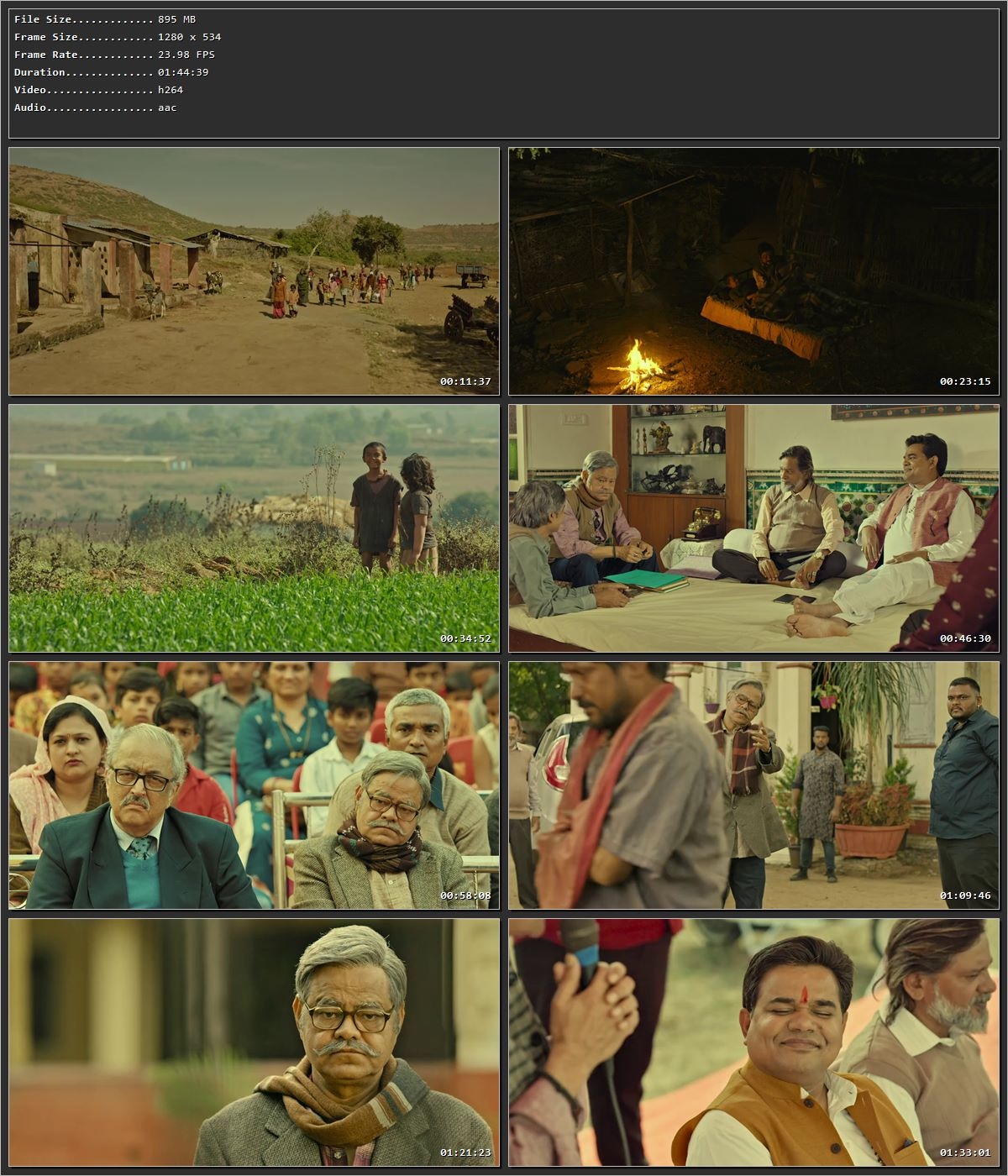This screenshot has height=1176, width=1008.
Task: Click the timestamp 01:21:23 overlay
Action: coord(465,1152)
